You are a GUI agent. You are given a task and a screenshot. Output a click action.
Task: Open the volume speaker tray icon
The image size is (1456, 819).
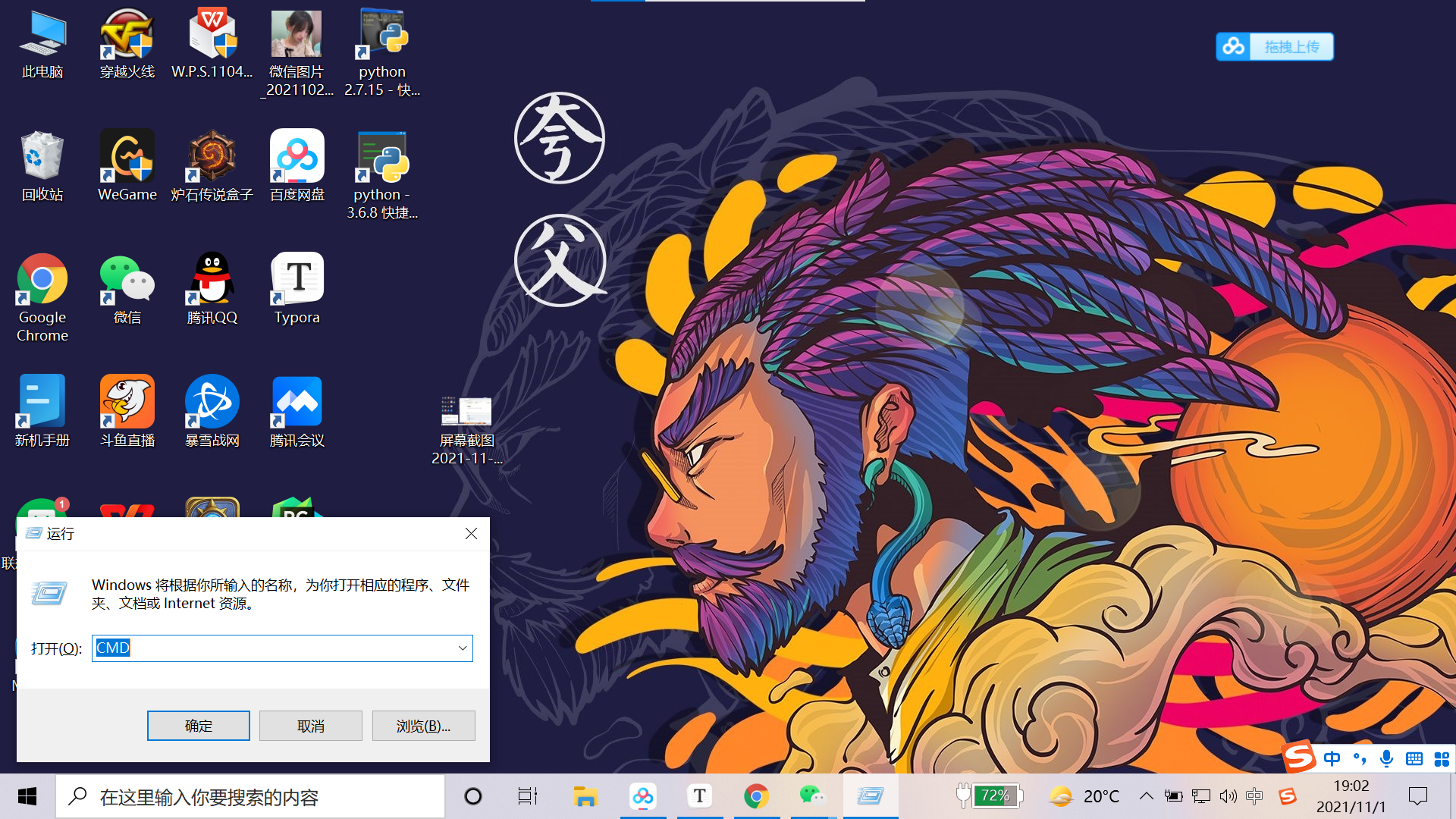(x=1228, y=796)
